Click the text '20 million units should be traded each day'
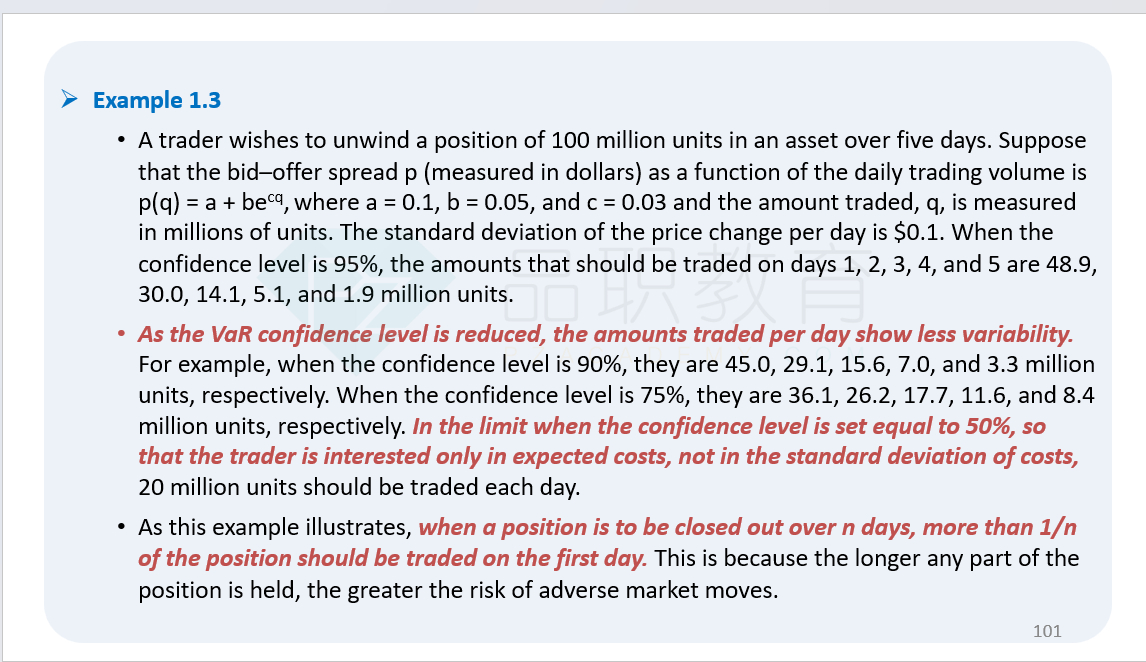 pos(359,487)
